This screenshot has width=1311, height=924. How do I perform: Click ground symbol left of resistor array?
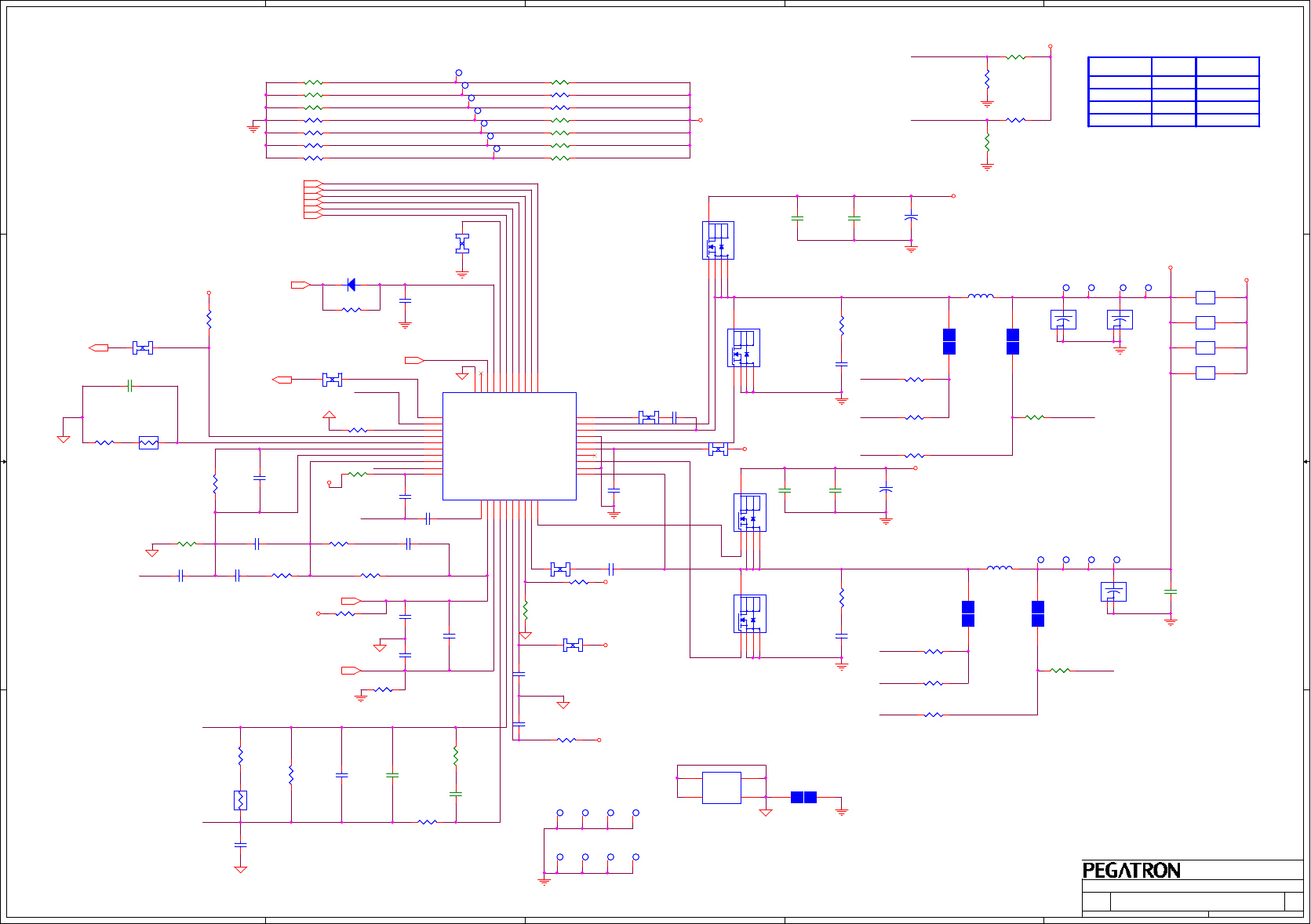253,127
